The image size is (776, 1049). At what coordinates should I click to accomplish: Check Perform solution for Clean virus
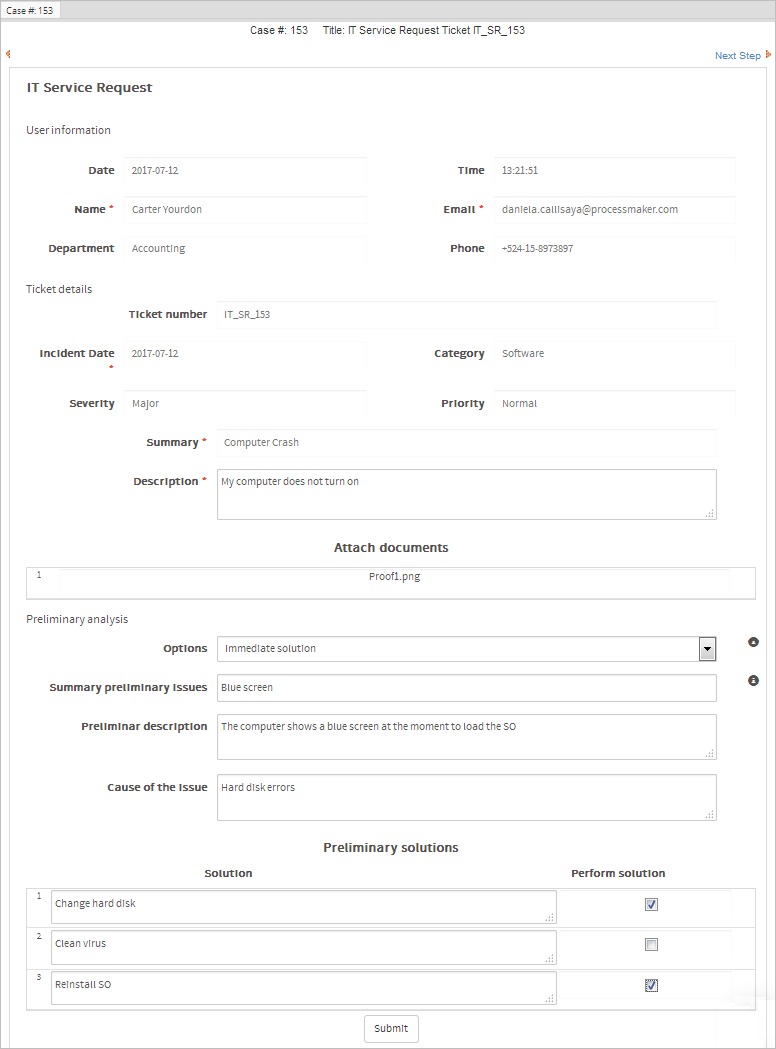pyautogui.click(x=651, y=945)
